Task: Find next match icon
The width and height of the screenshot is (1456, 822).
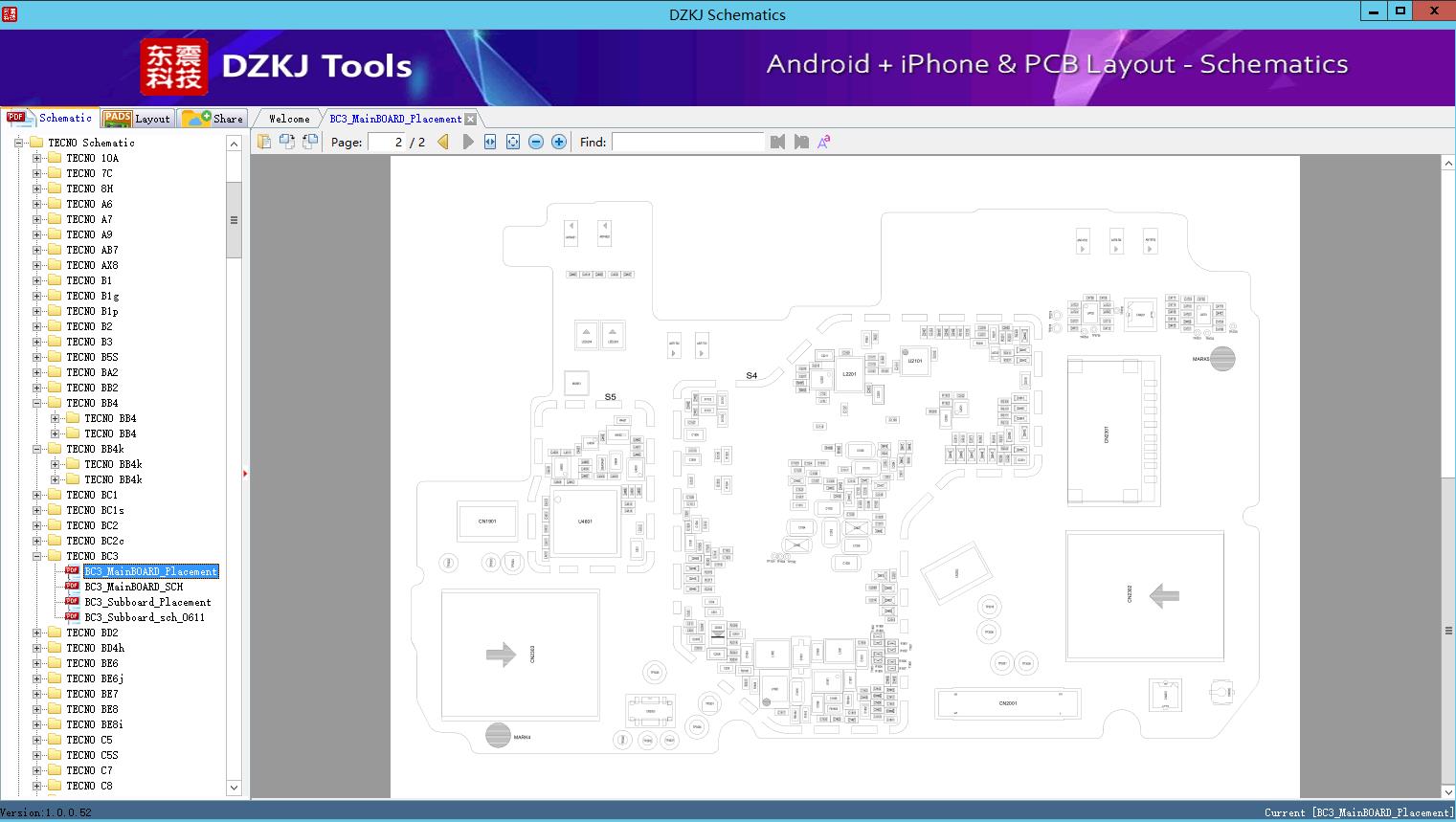Action: 801,142
